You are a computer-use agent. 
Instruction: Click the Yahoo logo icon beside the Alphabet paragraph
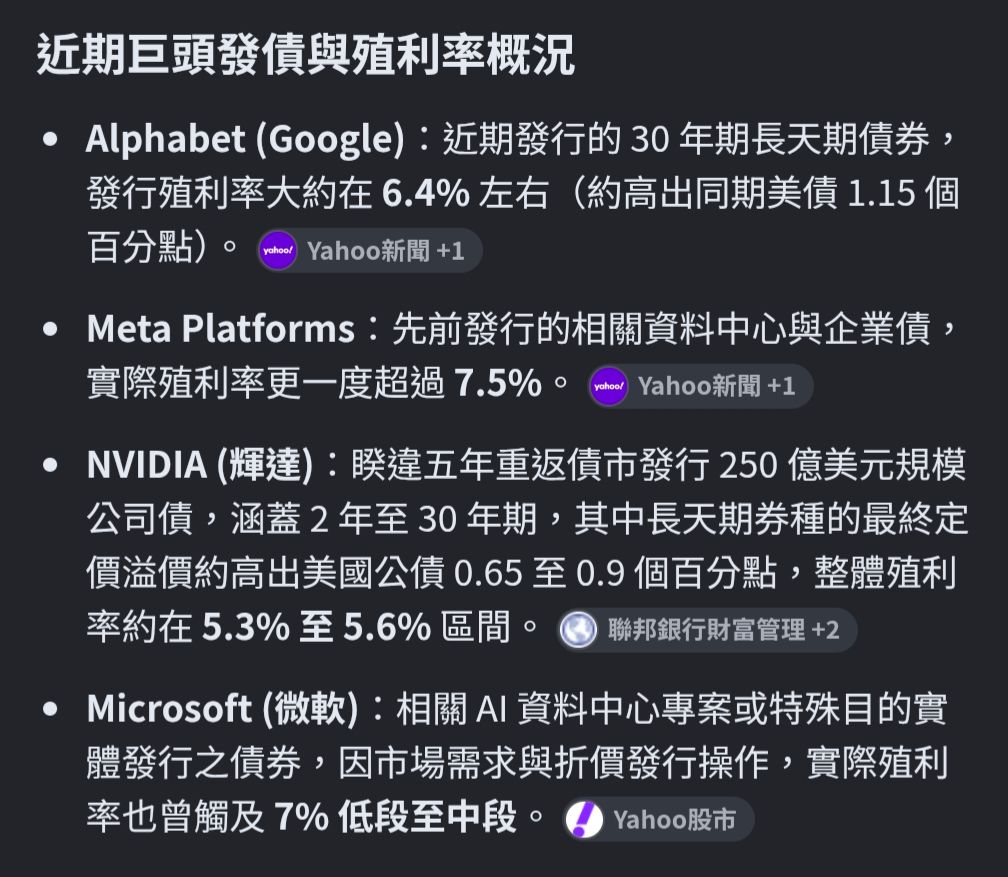(278, 250)
